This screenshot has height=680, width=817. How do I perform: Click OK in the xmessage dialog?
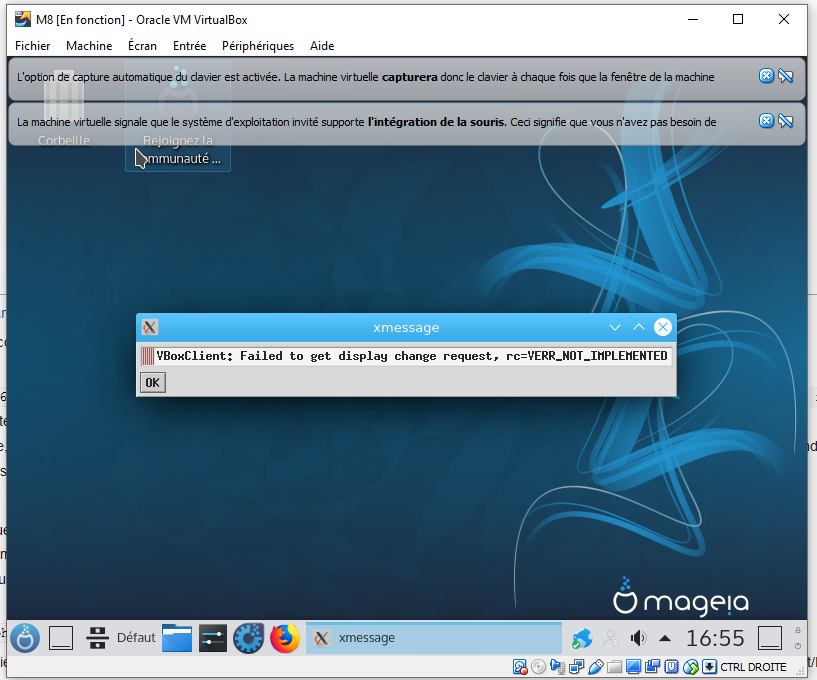153,382
